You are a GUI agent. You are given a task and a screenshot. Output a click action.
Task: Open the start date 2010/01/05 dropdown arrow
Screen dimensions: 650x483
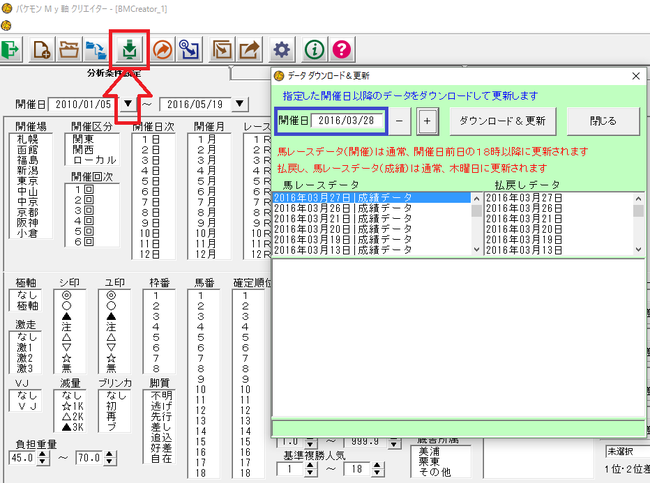click(x=128, y=104)
